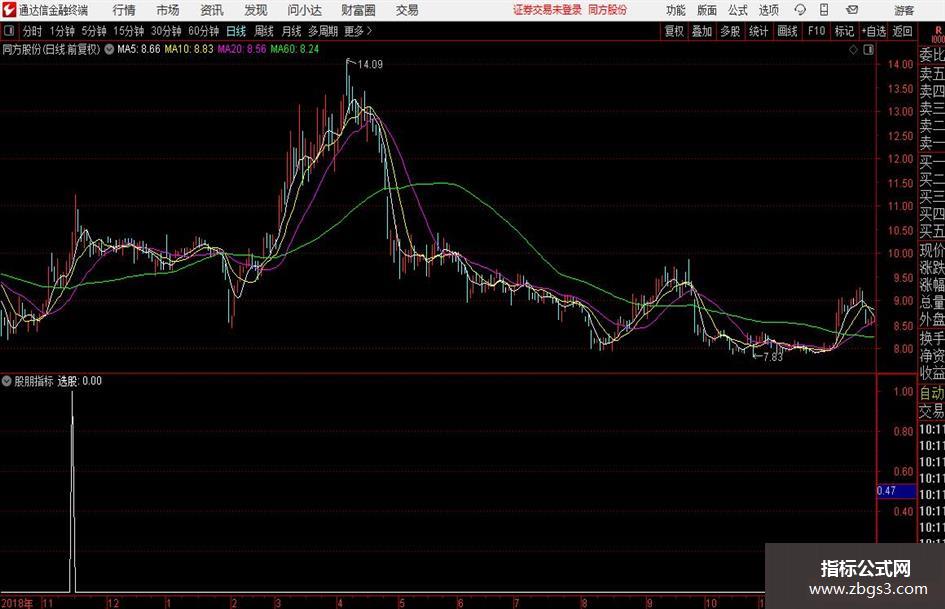Click the 多股 multi-stock toolbar button
The height and width of the screenshot is (609, 945).
(x=730, y=31)
